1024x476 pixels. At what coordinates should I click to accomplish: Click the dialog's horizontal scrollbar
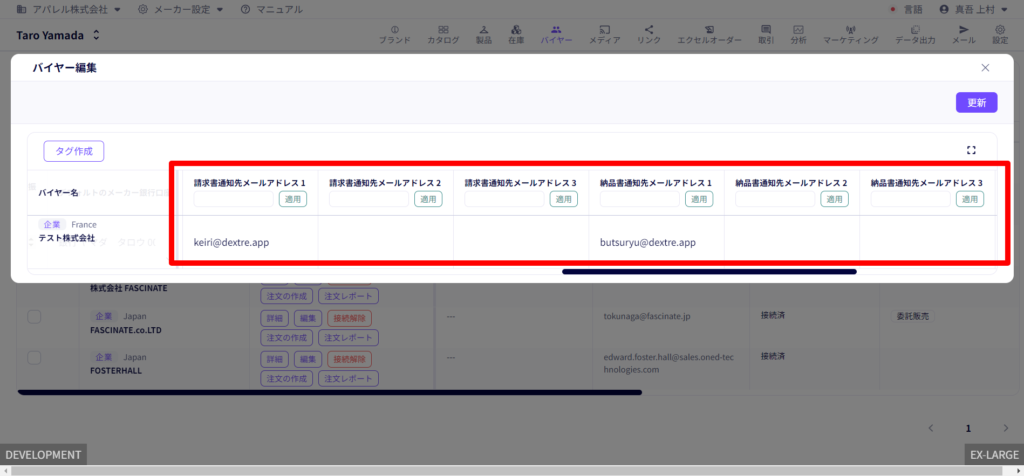click(709, 271)
